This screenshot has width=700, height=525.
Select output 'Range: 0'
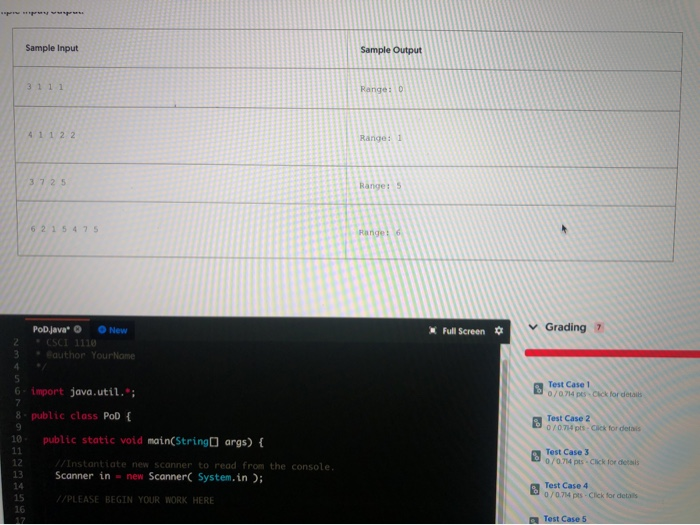[382, 89]
